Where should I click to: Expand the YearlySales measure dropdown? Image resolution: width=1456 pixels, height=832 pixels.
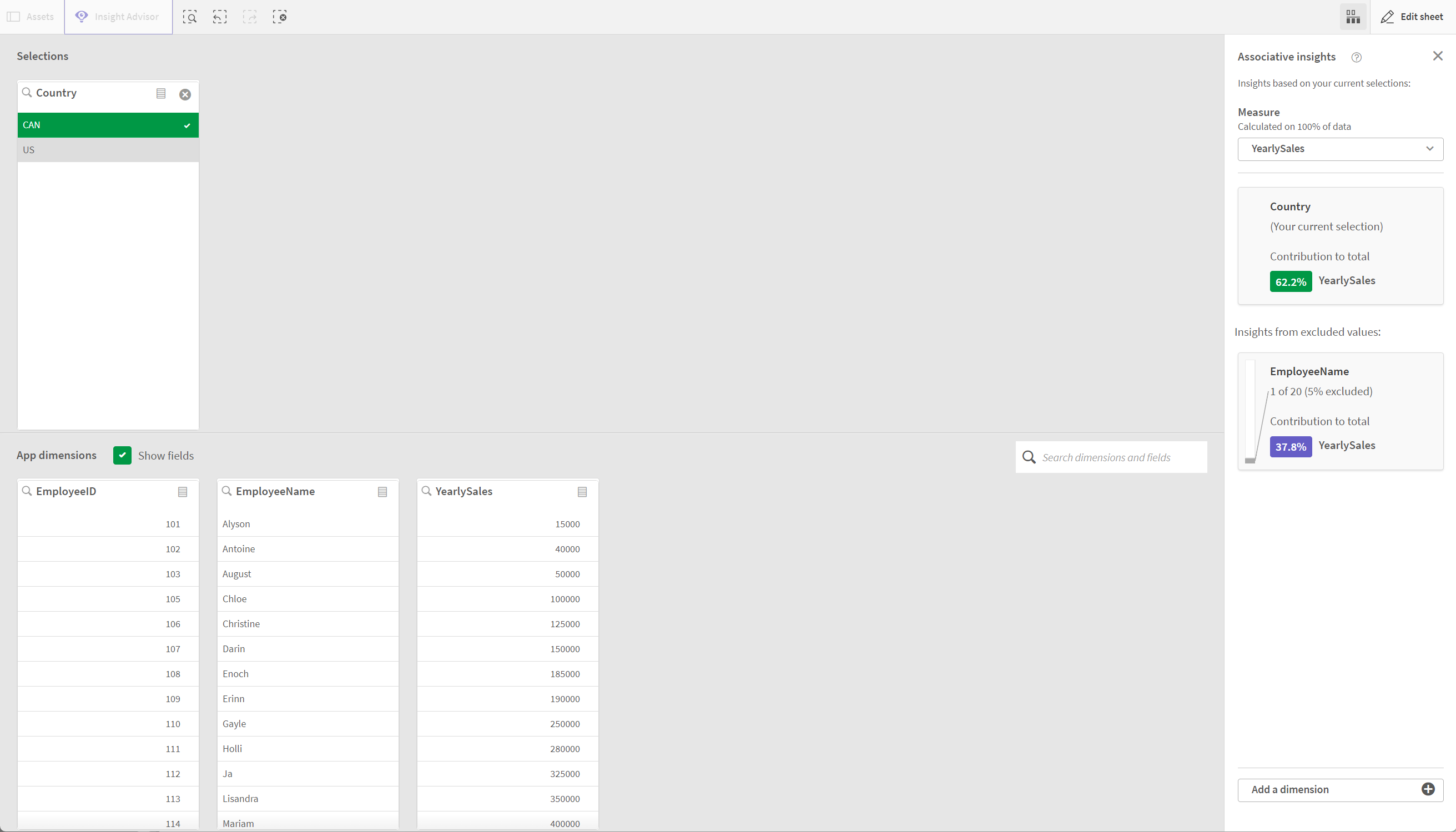(x=1430, y=148)
